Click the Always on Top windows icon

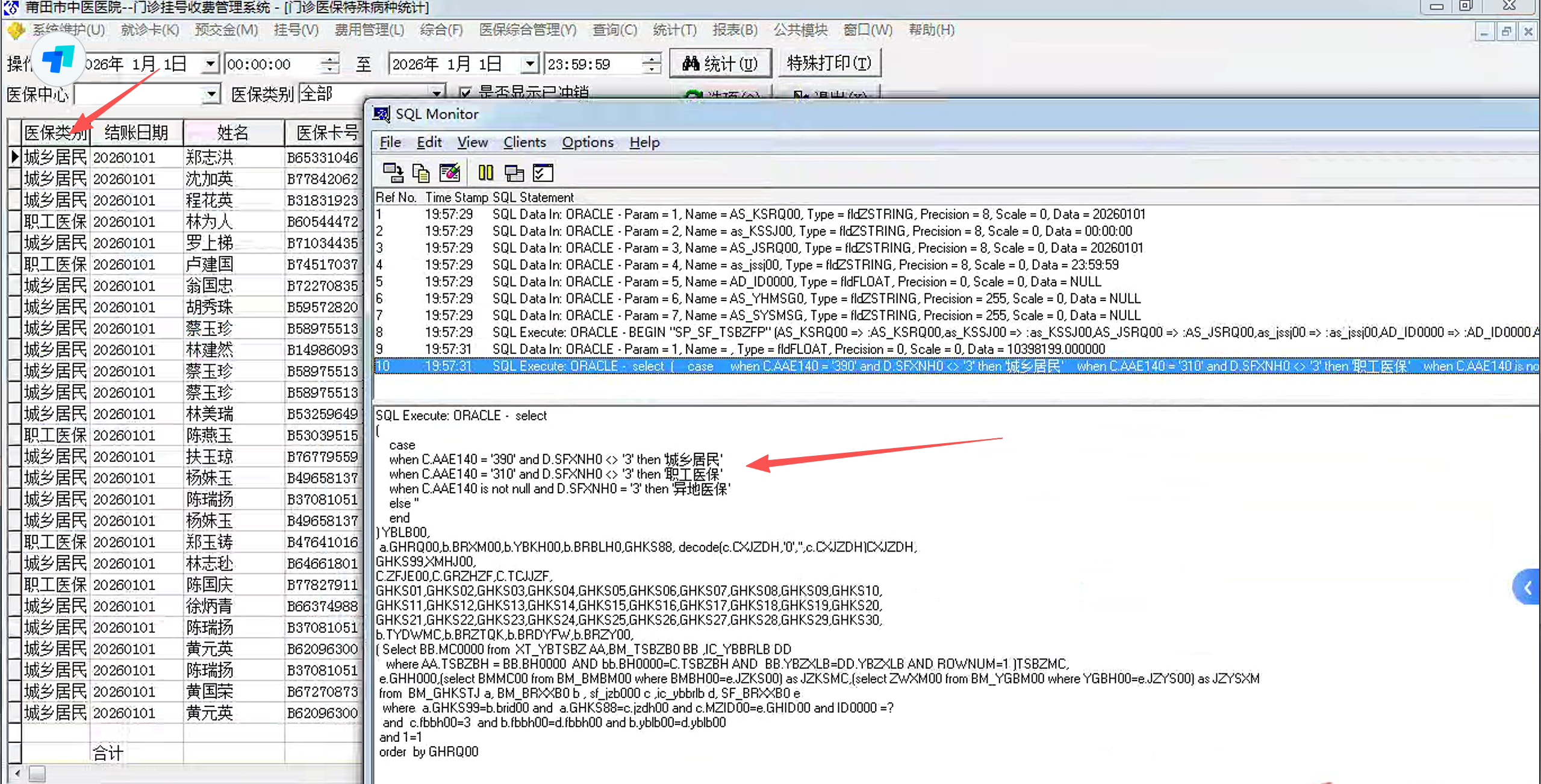[514, 173]
